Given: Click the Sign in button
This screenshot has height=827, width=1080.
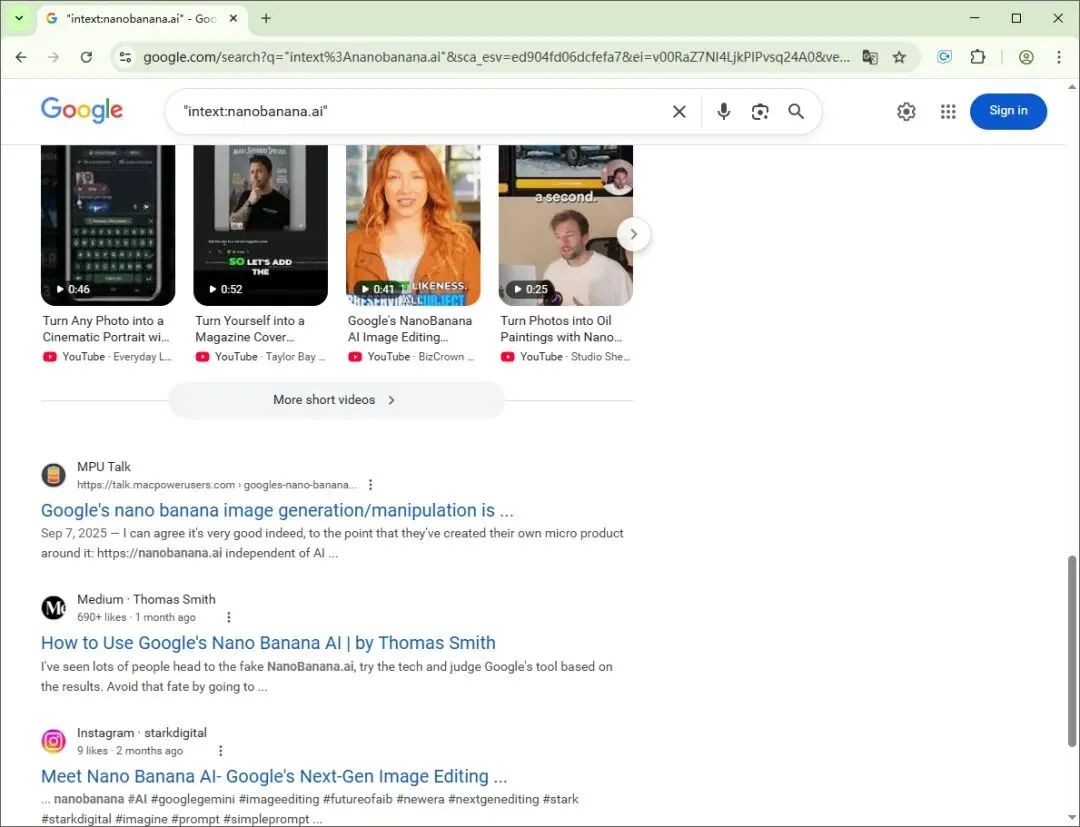Looking at the screenshot, I should (1008, 111).
